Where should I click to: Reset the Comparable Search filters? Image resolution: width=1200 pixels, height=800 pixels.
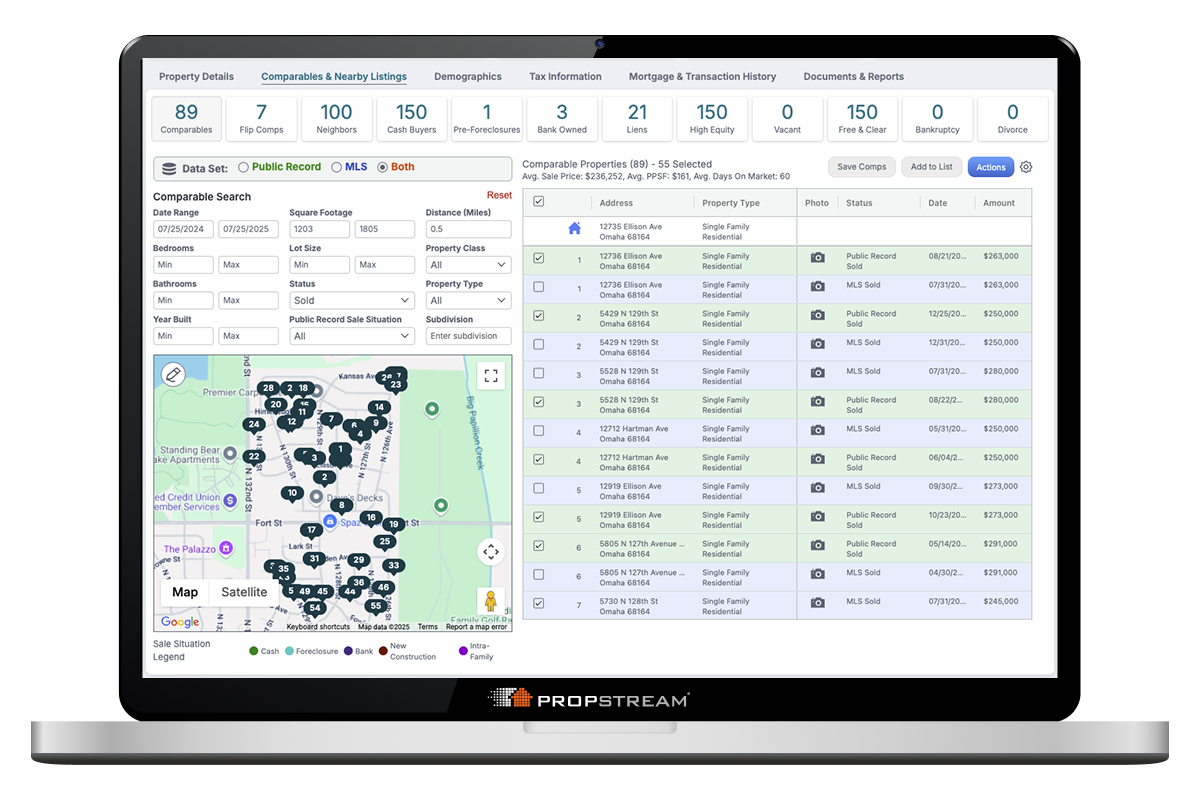click(x=499, y=195)
